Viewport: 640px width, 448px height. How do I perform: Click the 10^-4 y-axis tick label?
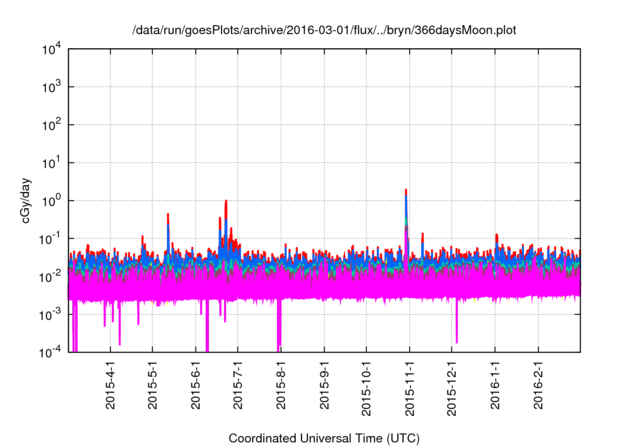click(x=50, y=351)
